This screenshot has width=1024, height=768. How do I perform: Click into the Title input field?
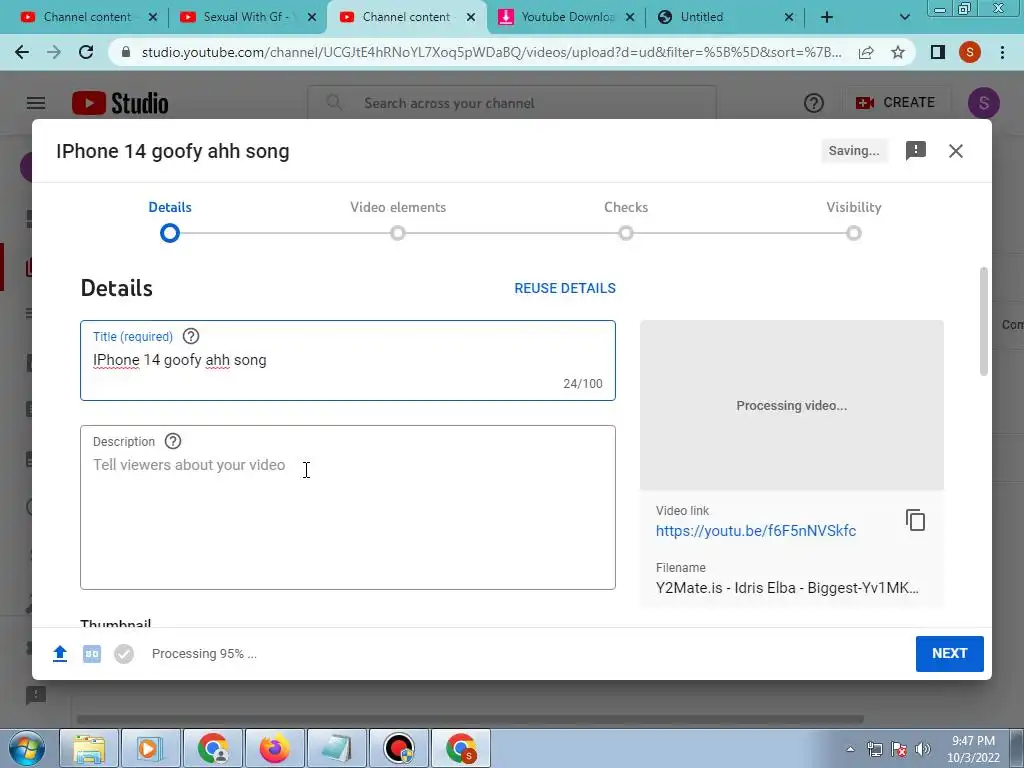(x=347, y=360)
